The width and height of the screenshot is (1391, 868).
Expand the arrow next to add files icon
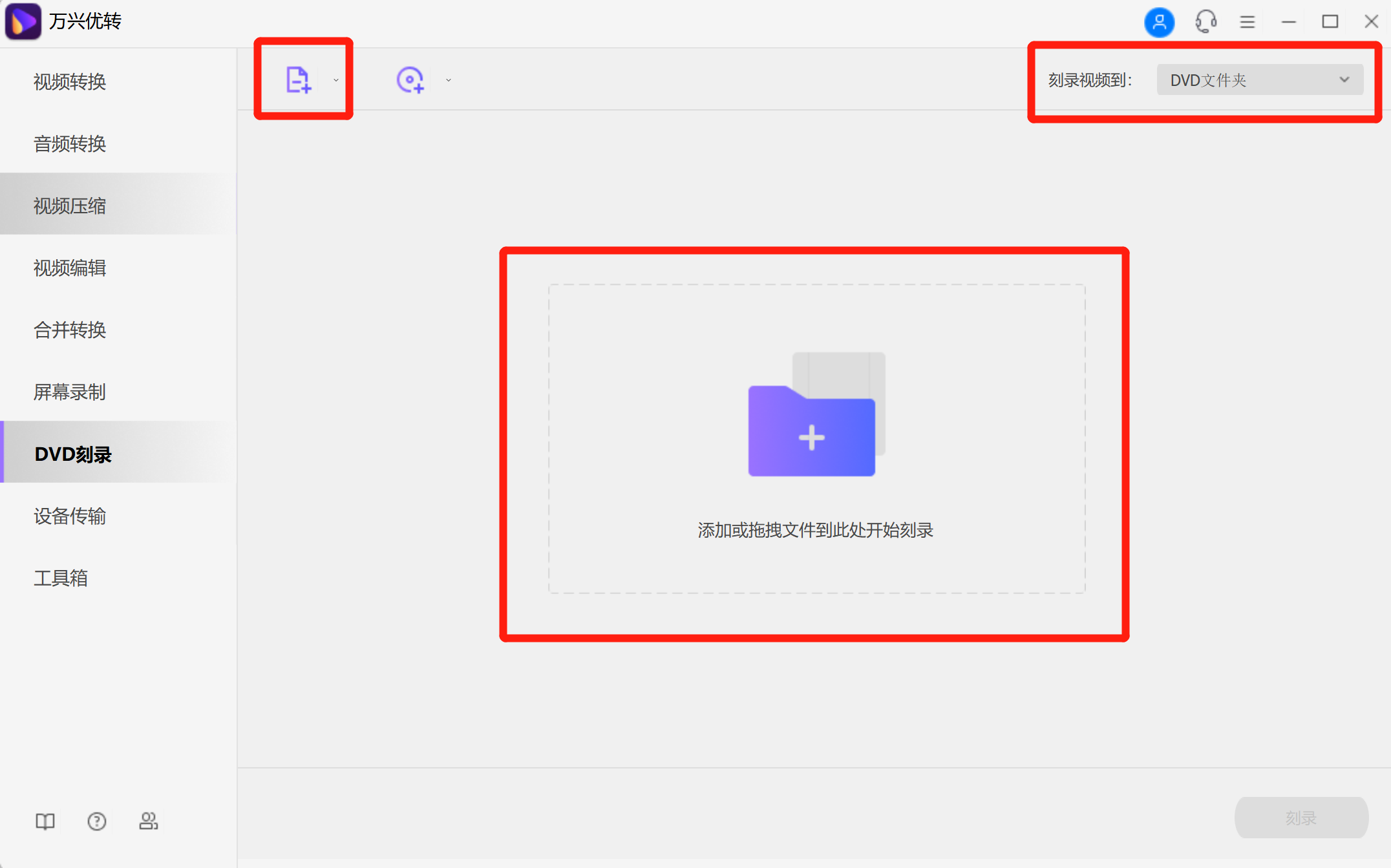[335, 80]
